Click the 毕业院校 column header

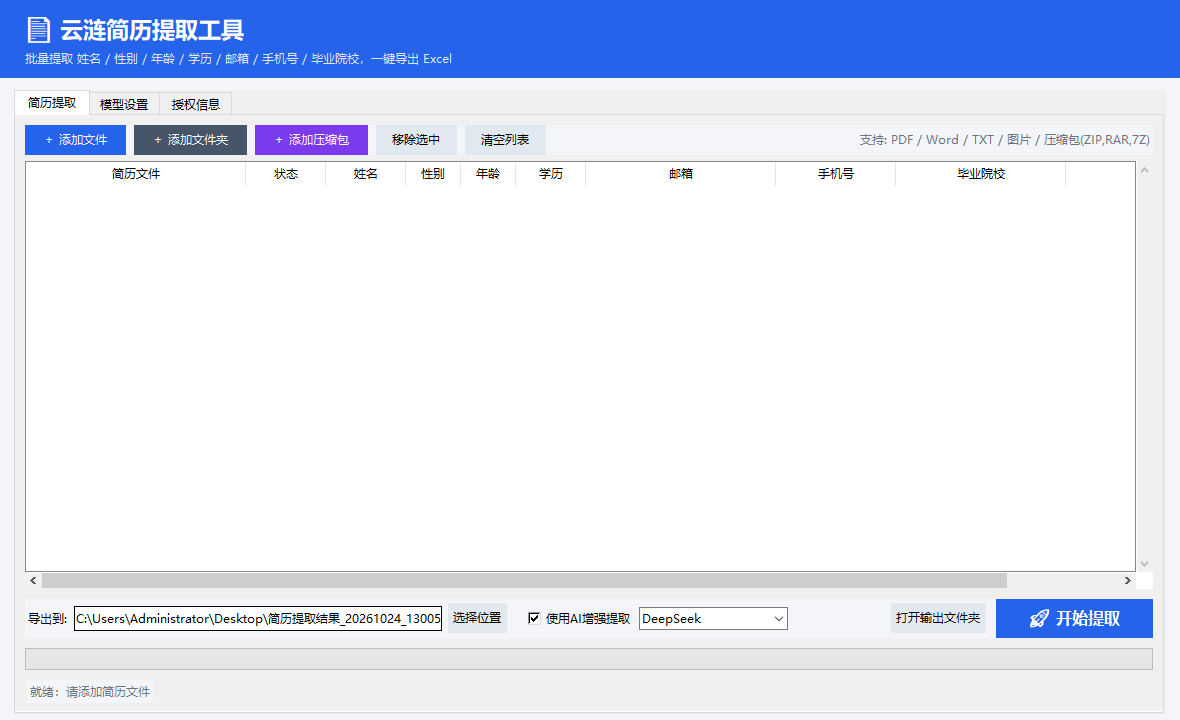tap(981, 174)
